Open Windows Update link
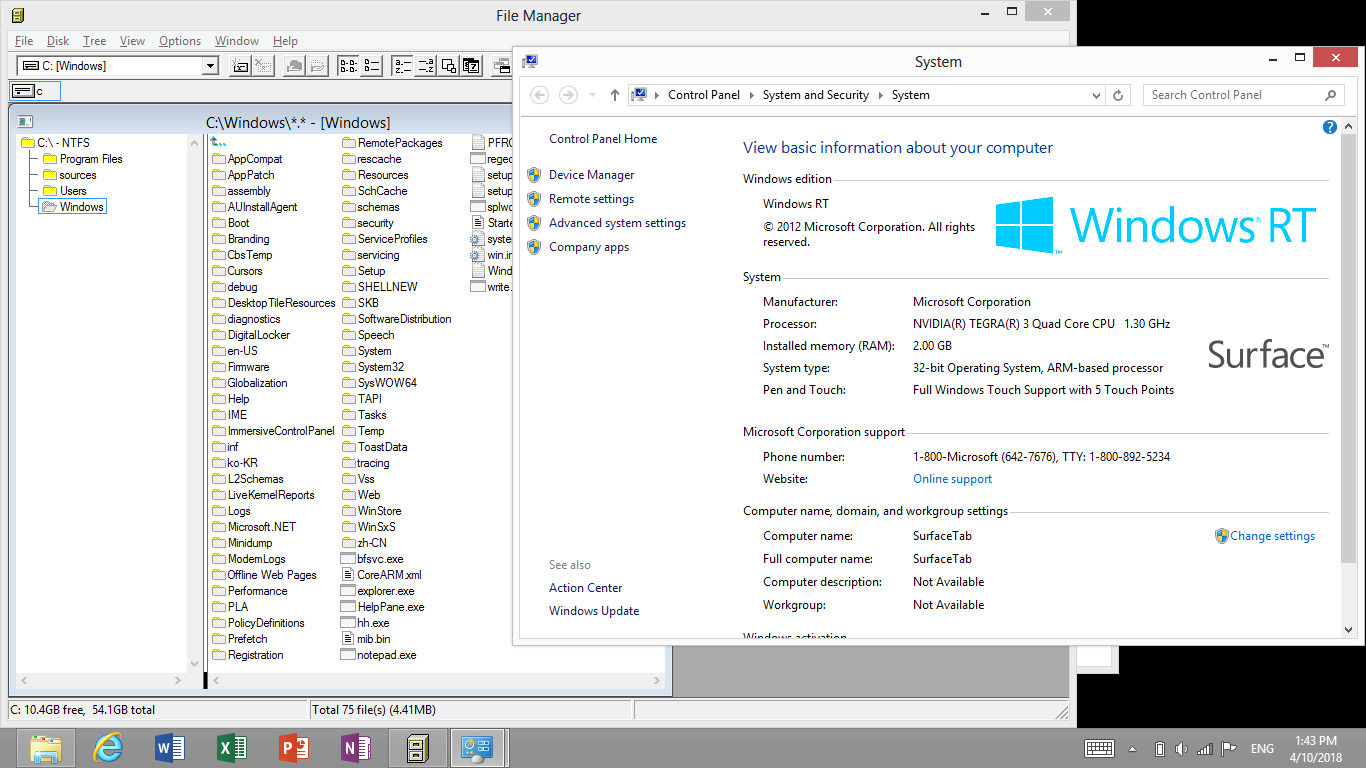 (594, 611)
